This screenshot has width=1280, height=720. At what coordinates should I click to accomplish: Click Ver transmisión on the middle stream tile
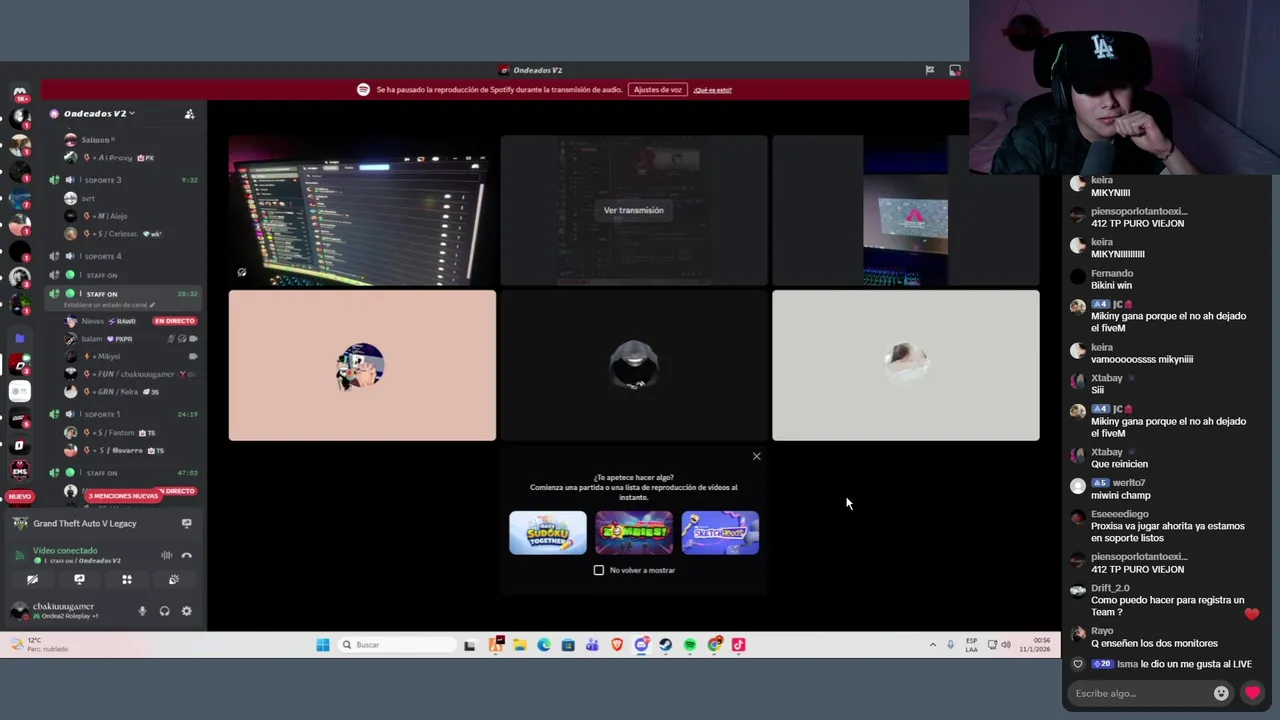click(633, 210)
